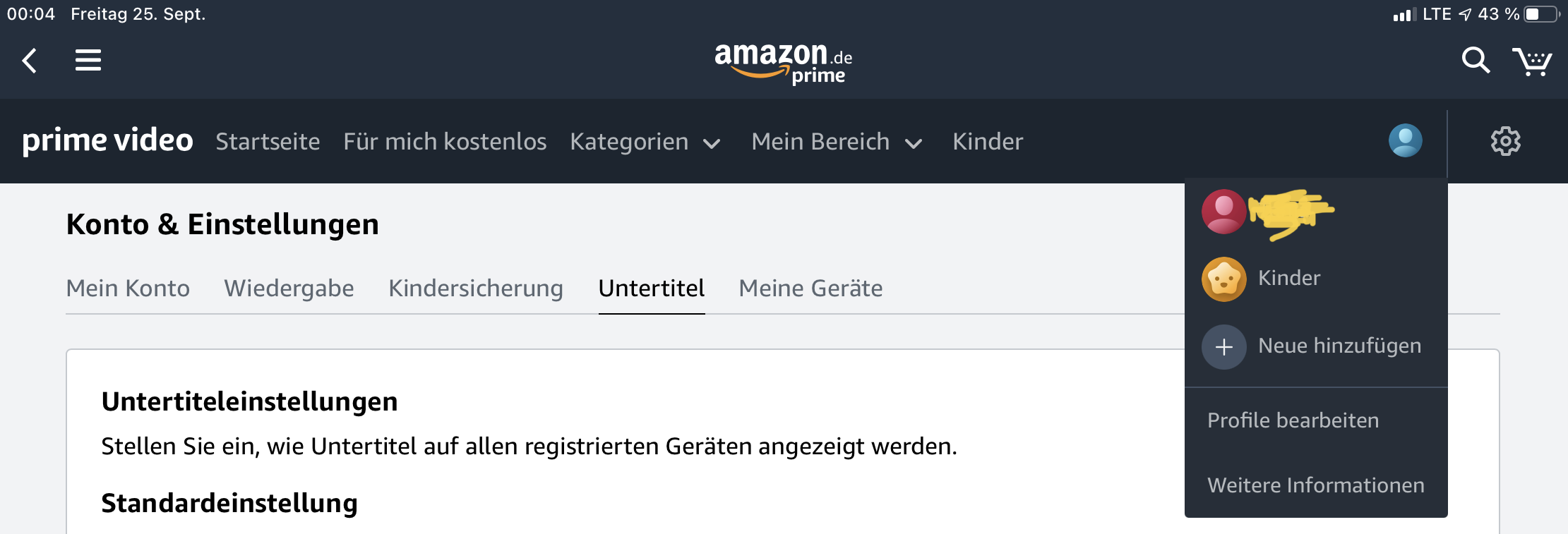Screen dimensions: 1568x534
Task: Expand the Kategorien dropdown
Action: tap(645, 142)
